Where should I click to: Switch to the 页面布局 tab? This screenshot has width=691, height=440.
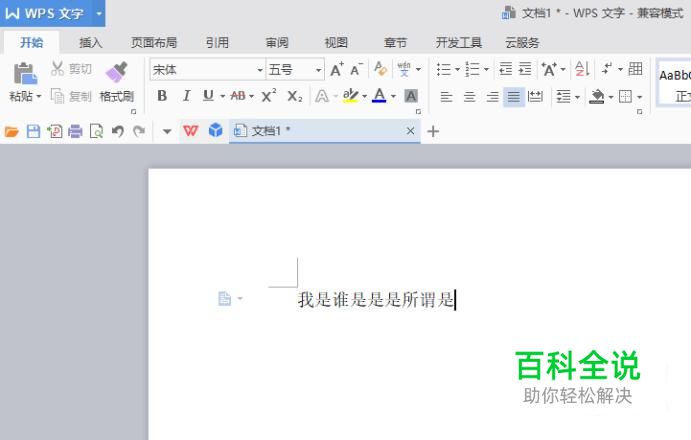[154, 42]
